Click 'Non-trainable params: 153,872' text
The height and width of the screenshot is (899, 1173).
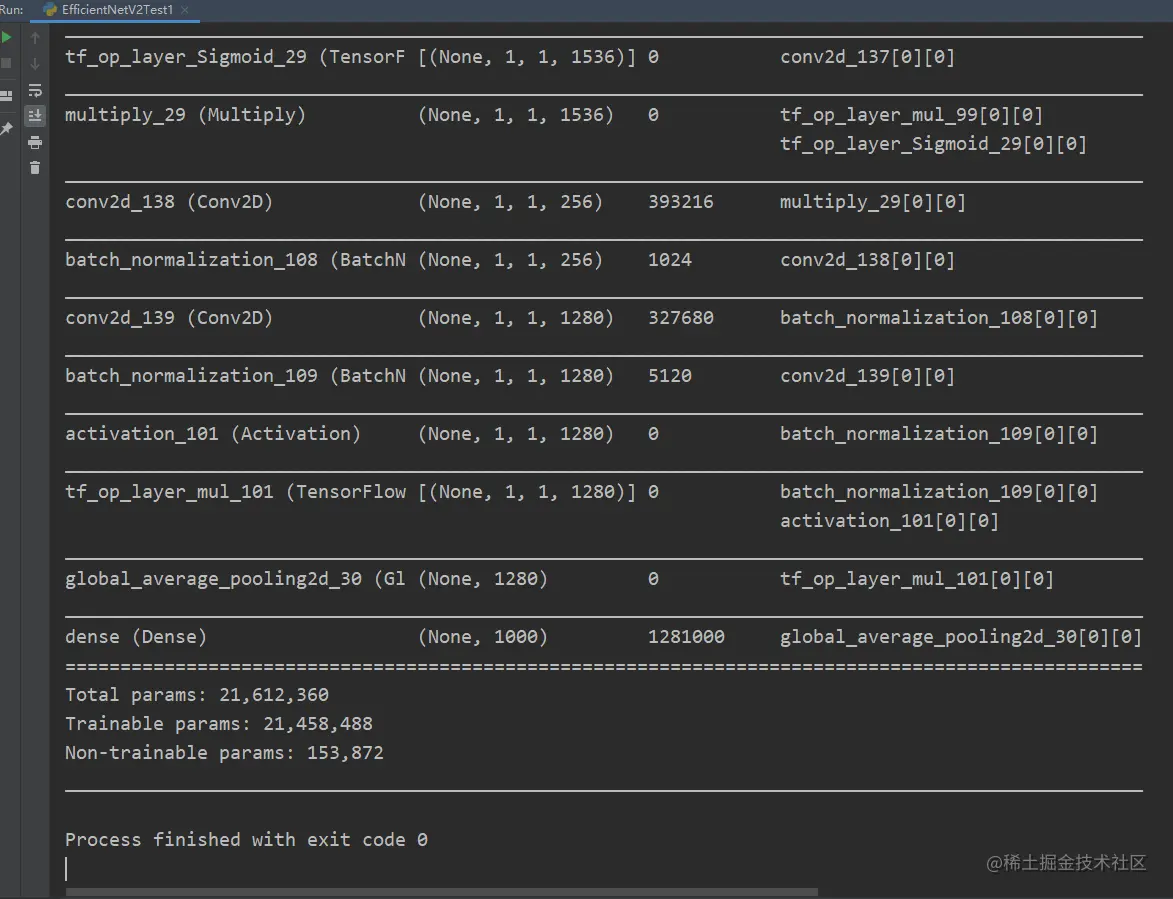click(x=224, y=752)
